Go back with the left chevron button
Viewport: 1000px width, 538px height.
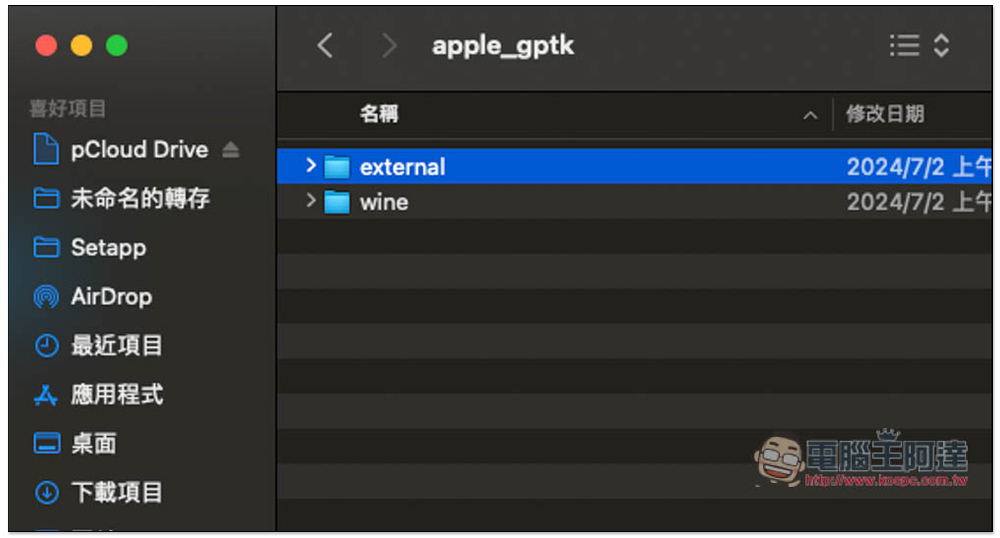click(325, 46)
